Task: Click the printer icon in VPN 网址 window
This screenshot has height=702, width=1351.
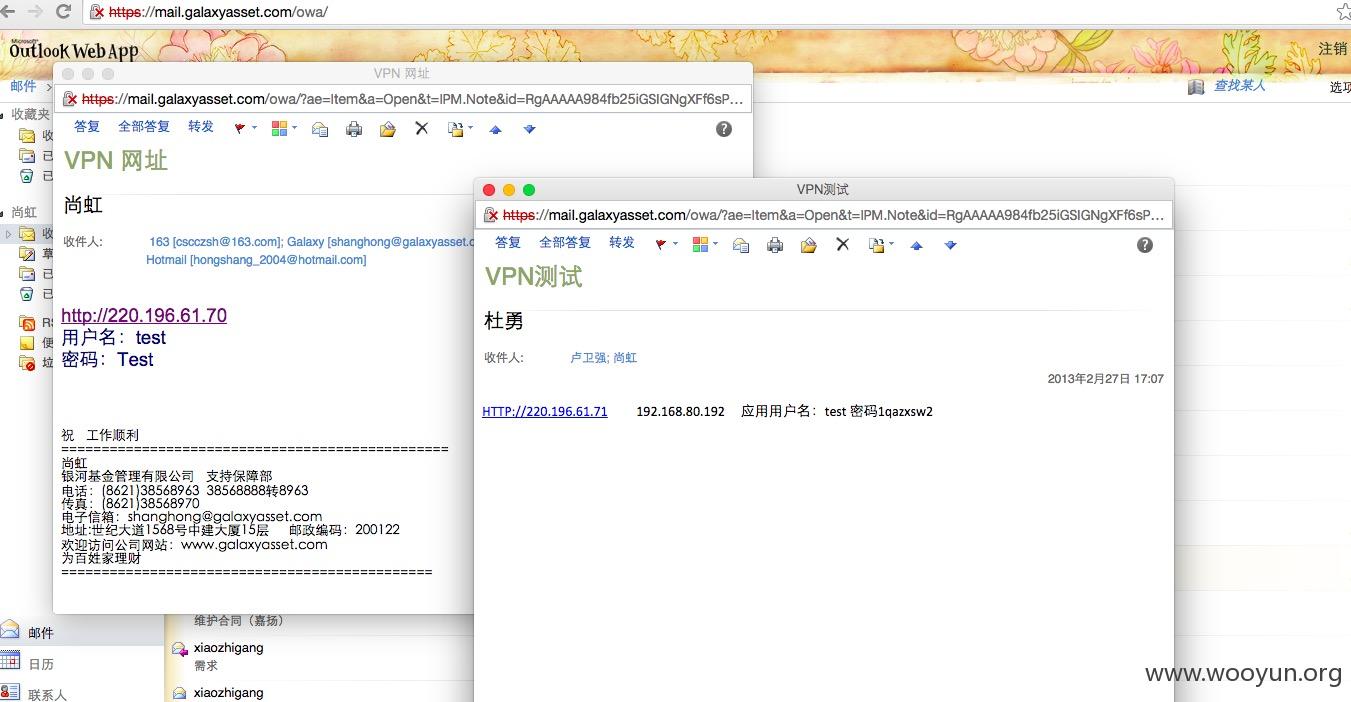Action: [x=354, y=129]
